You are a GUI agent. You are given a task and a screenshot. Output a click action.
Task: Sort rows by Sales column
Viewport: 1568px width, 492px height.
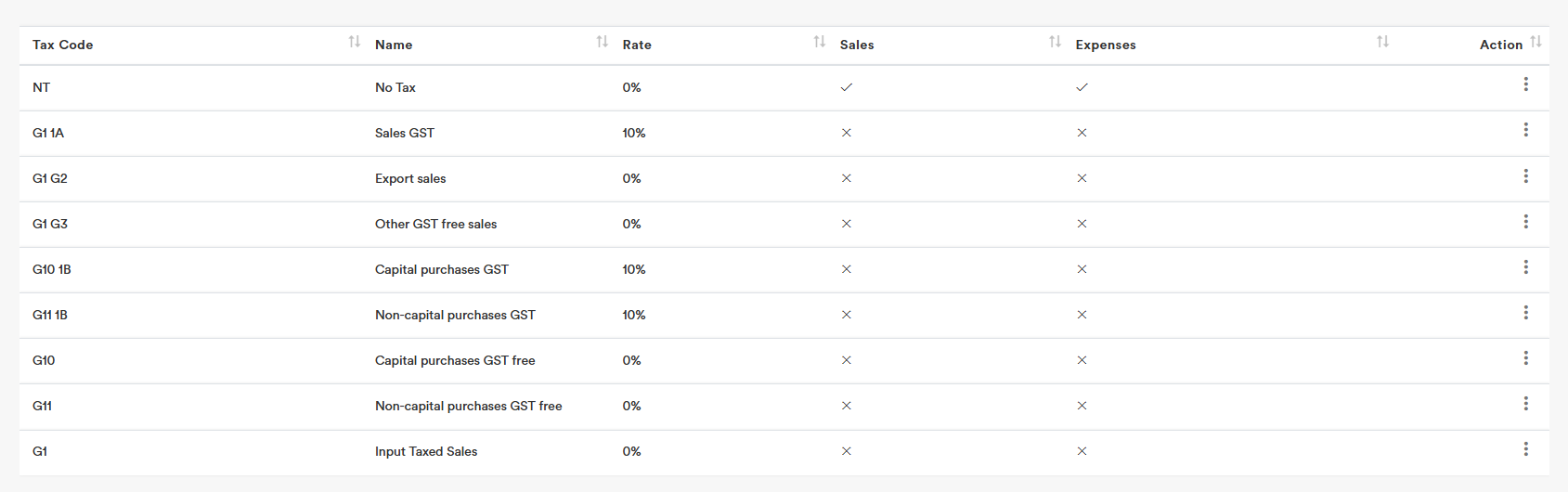(1055, 42)
